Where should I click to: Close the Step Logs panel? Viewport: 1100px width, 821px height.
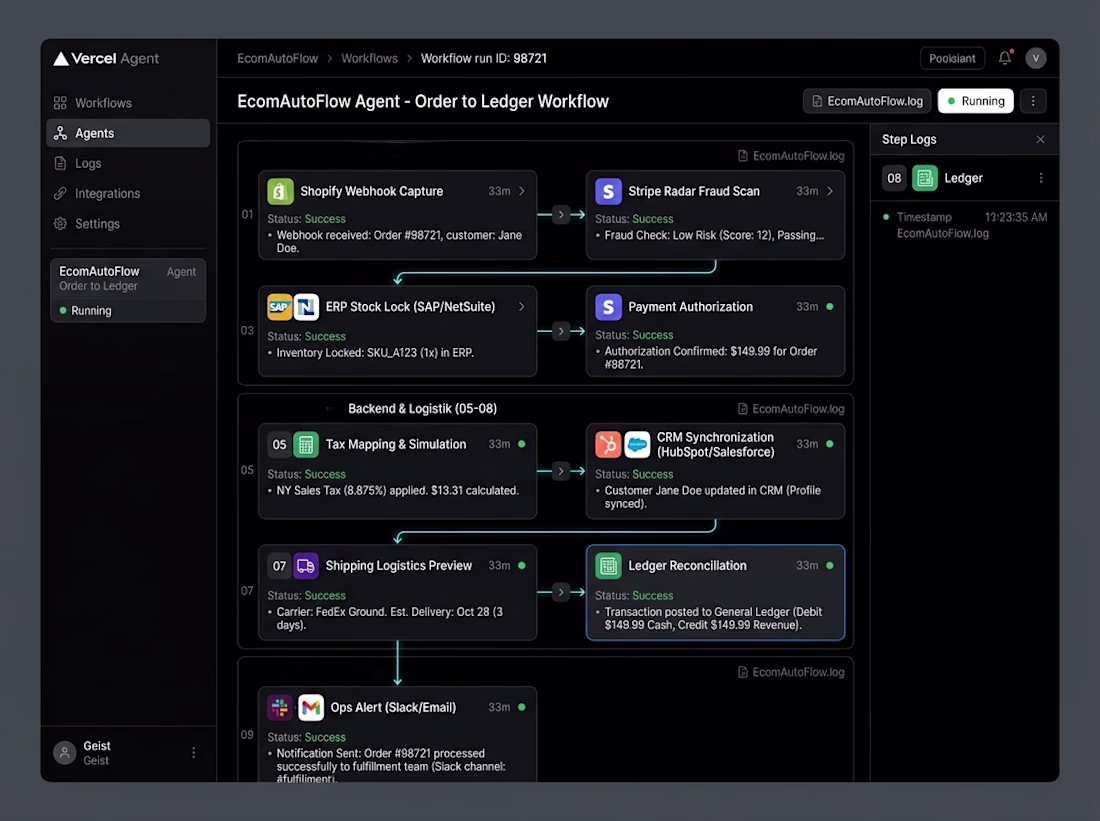[x=1040, y=140]
